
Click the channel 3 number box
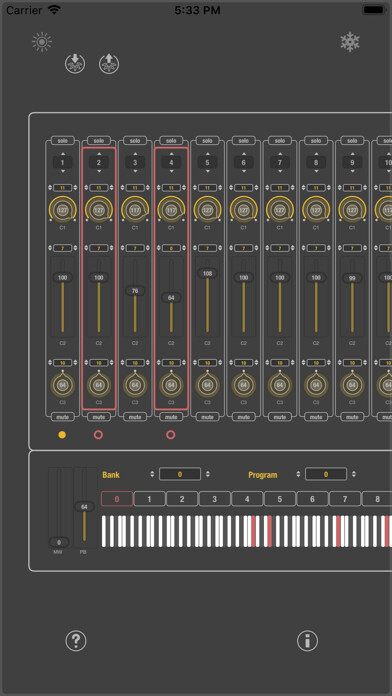coord(135,162)
